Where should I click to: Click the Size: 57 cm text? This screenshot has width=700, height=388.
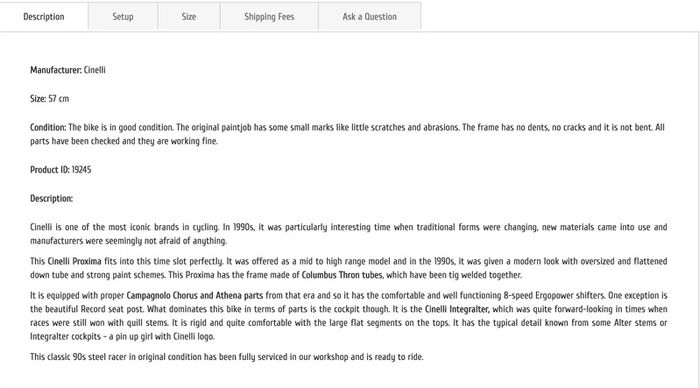(50, 99)
